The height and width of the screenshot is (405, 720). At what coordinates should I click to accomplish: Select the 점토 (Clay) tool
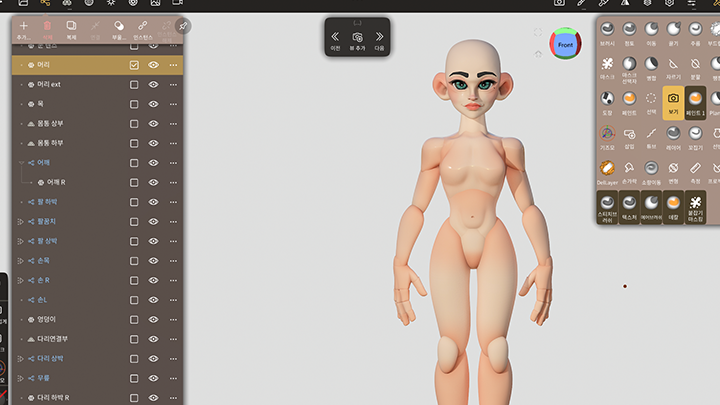tap(629, 34)
